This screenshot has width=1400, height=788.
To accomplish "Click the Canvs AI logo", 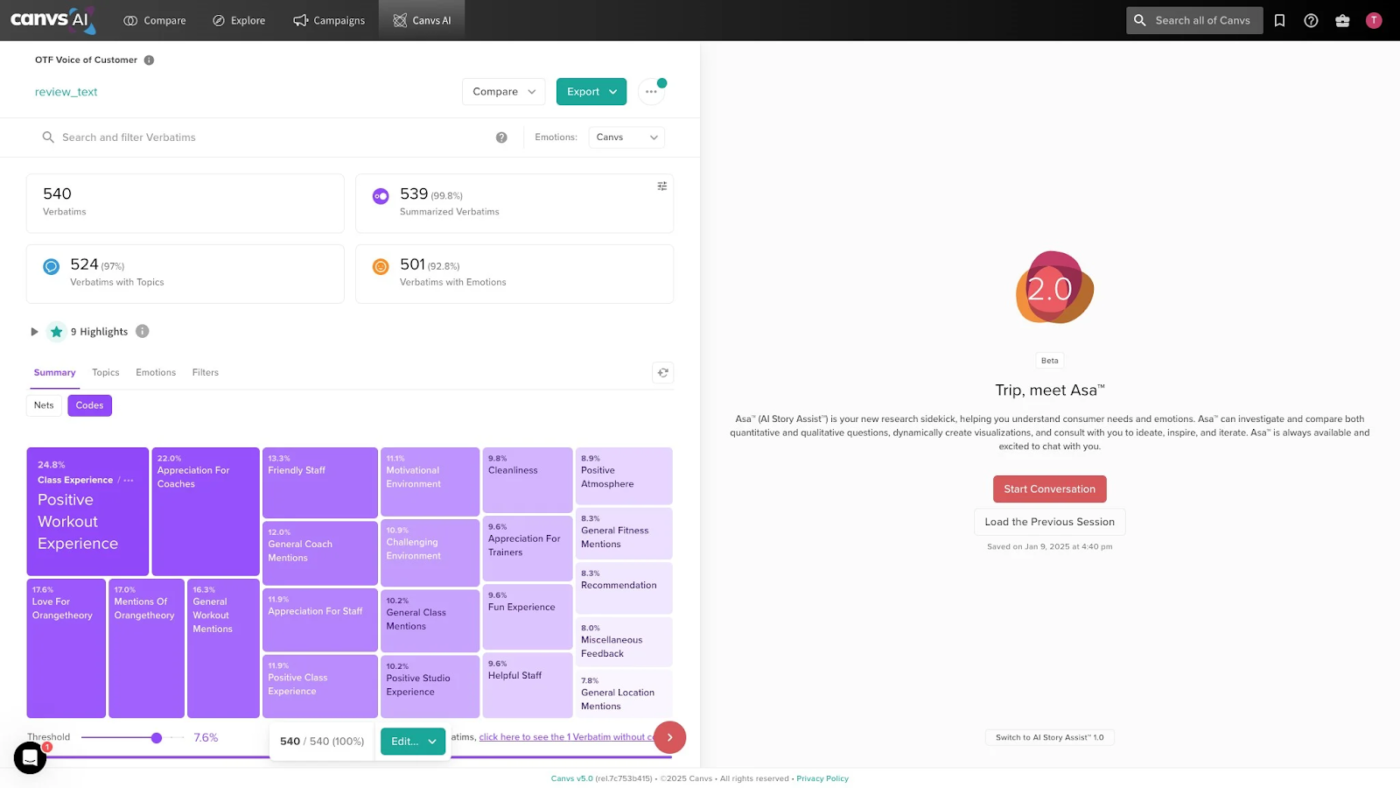I will coord(53,19).
